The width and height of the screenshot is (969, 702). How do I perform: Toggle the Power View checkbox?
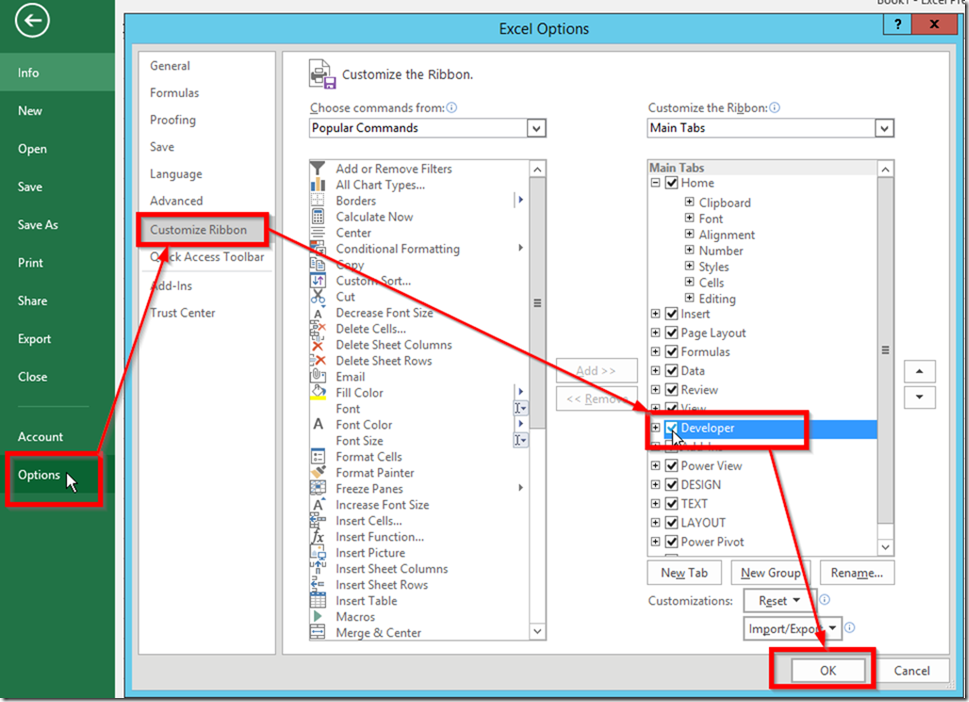click(x=671, y=466)
